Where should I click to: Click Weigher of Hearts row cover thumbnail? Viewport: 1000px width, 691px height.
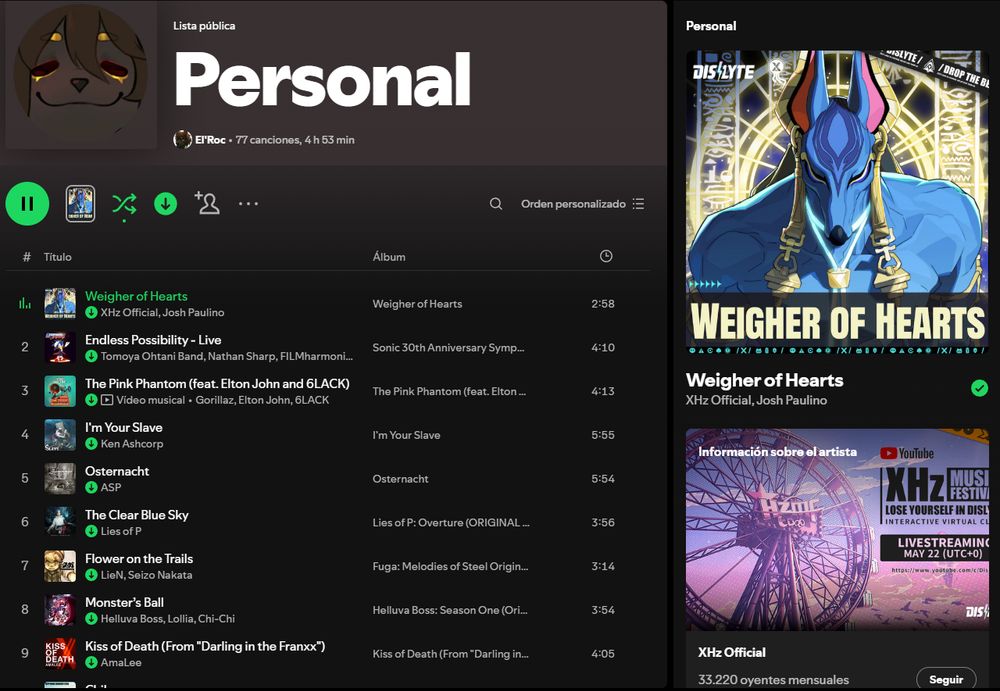click(60, 304)
